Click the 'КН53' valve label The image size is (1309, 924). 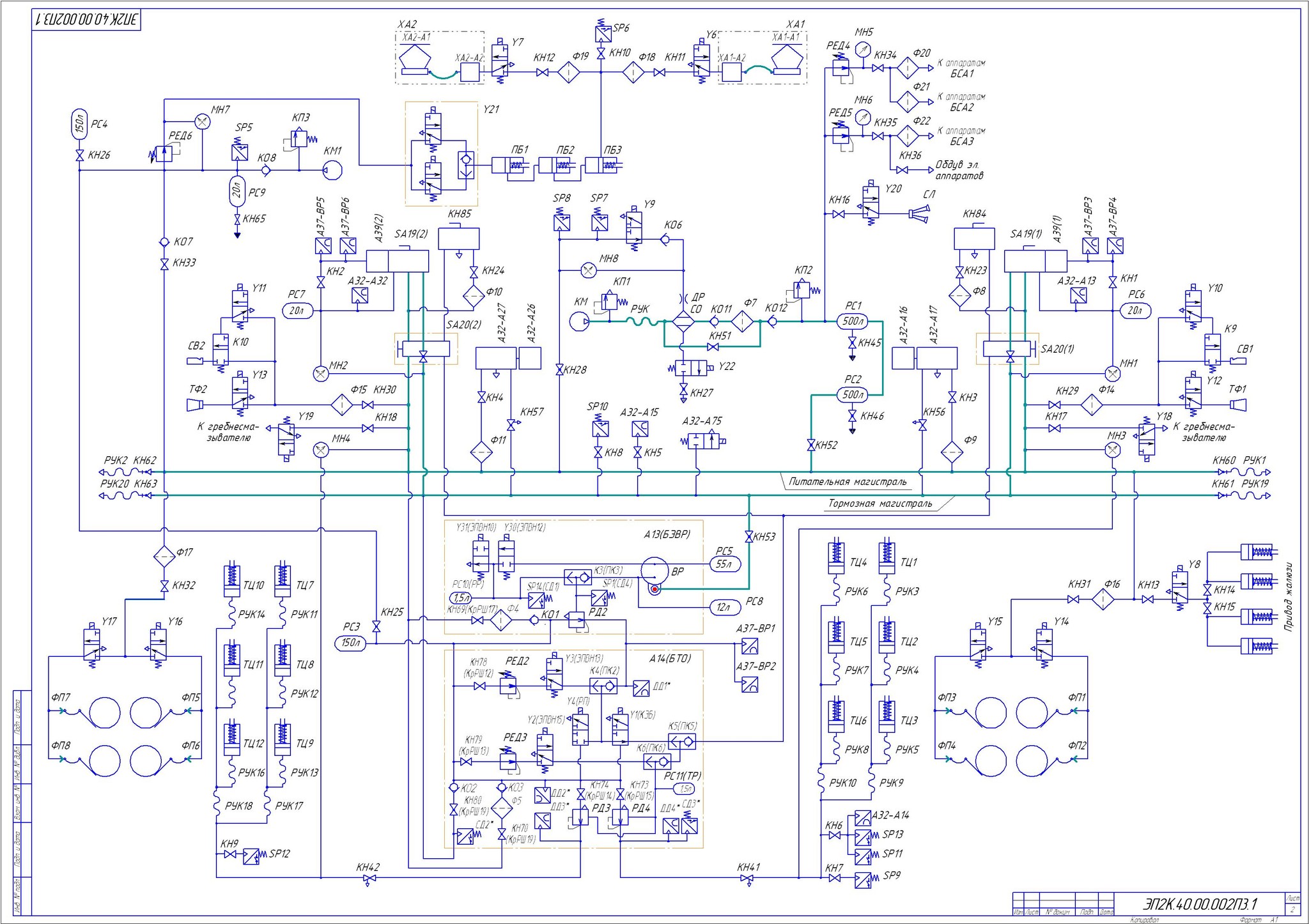click(x=764, y=537)
